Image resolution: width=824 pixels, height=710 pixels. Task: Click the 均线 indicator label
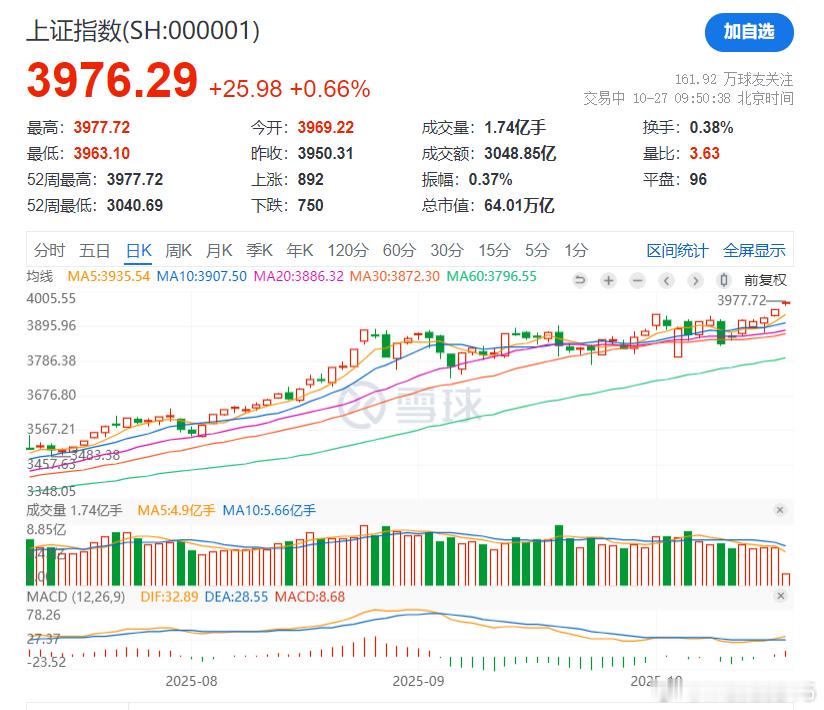click(40, 276)
